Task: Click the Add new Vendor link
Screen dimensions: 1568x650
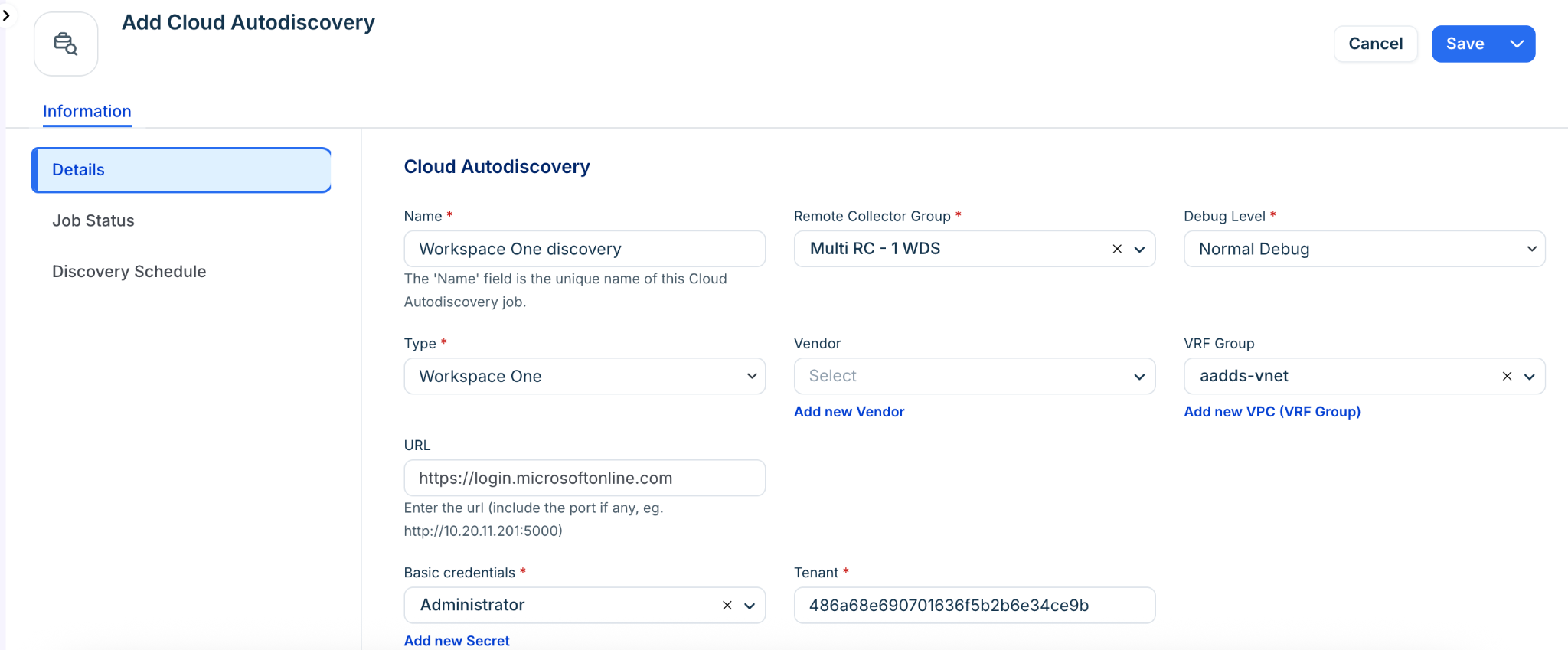Action: coord(849,412)
